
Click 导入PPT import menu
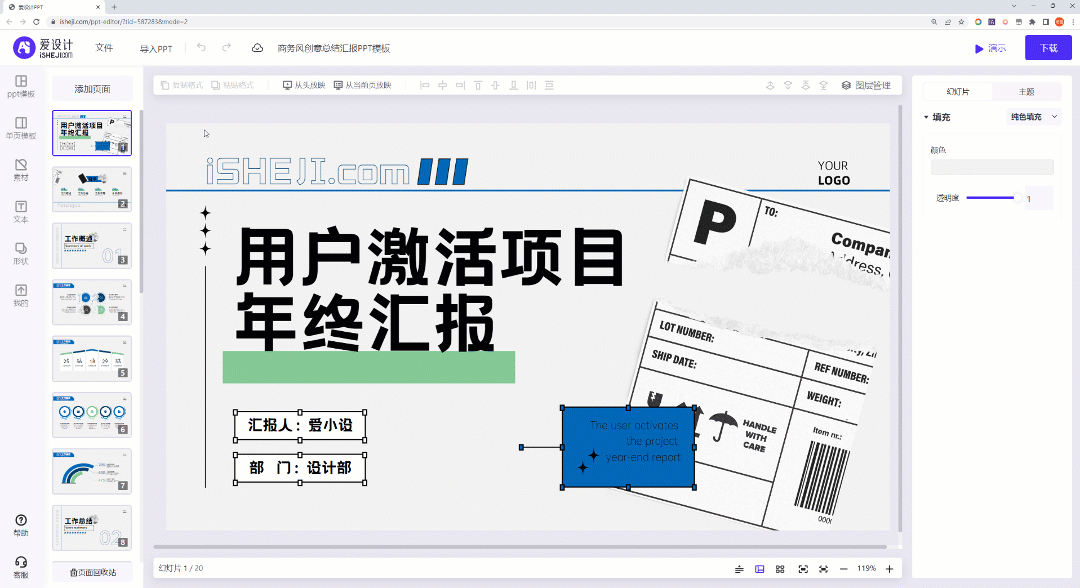[156, 48]
